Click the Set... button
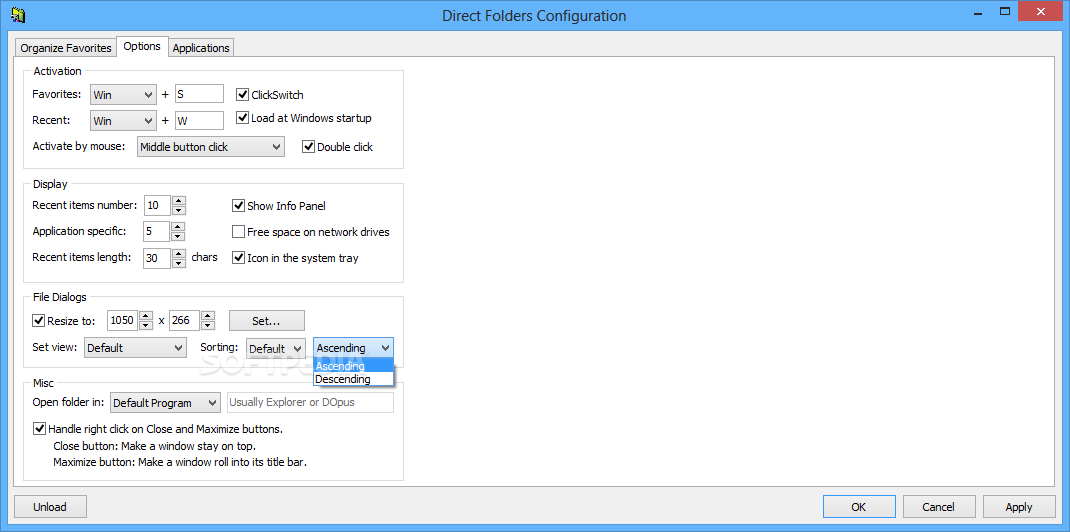 (x=267, y=321)
